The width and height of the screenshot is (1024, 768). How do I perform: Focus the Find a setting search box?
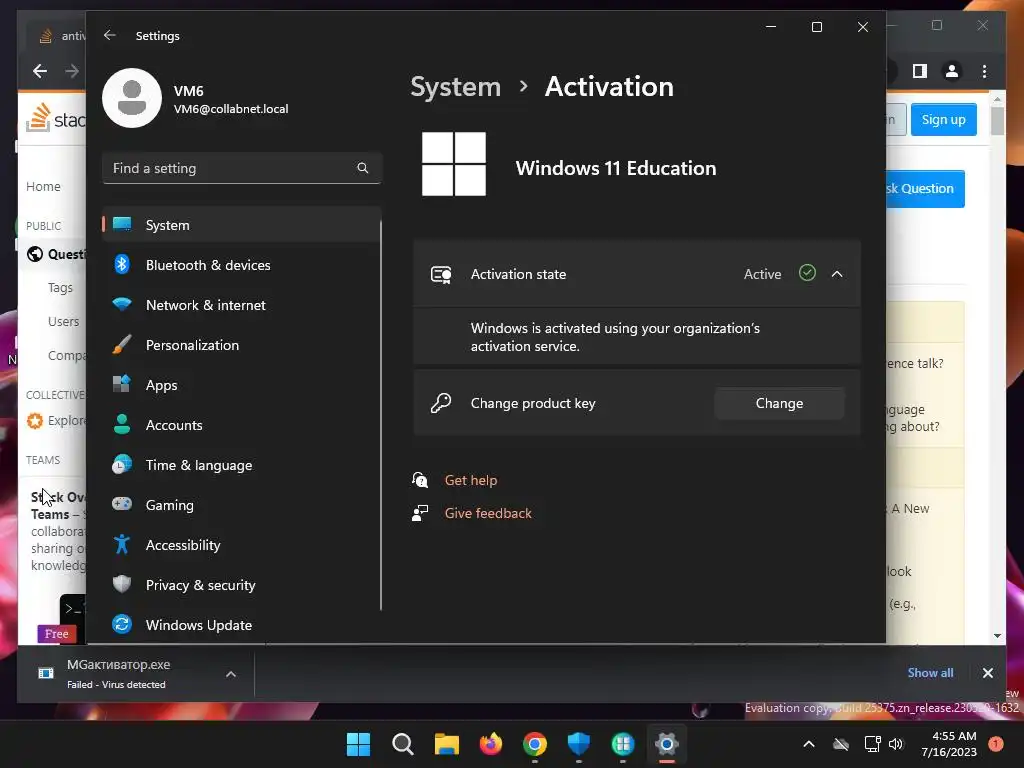pyautogui.click(x=242, y=168)
